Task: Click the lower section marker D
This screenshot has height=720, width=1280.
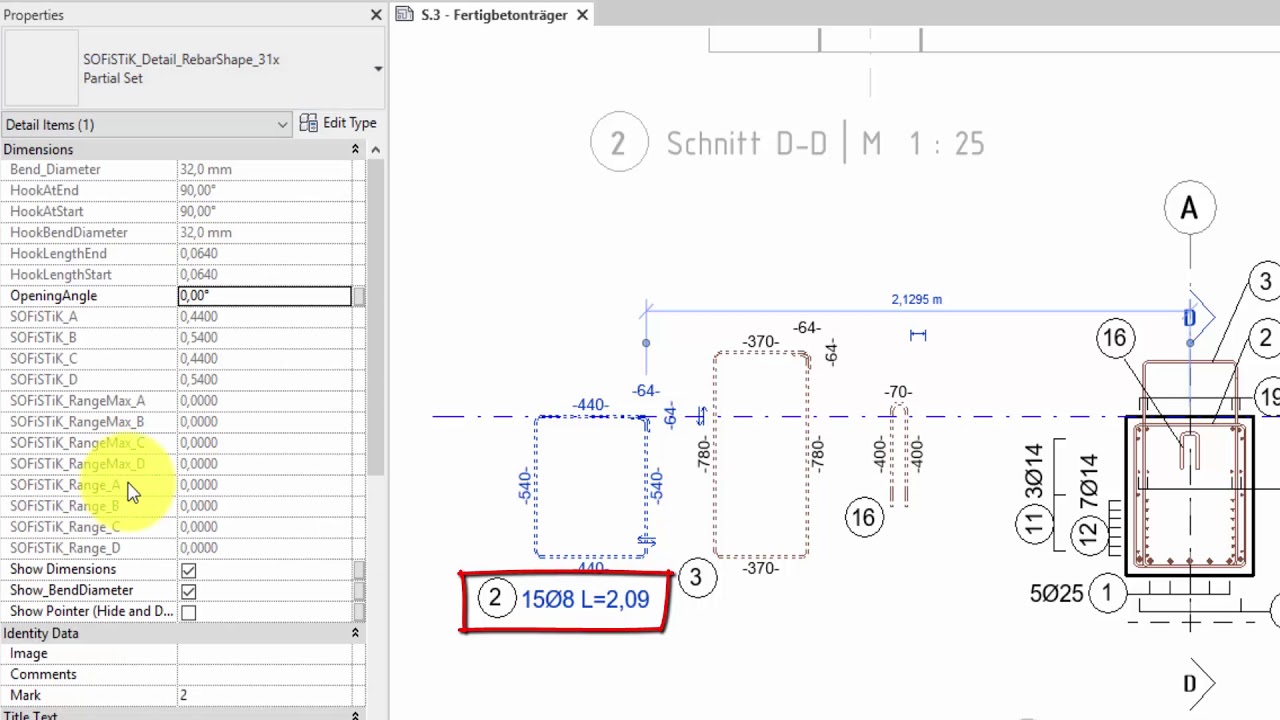Action: [1198, 683]
